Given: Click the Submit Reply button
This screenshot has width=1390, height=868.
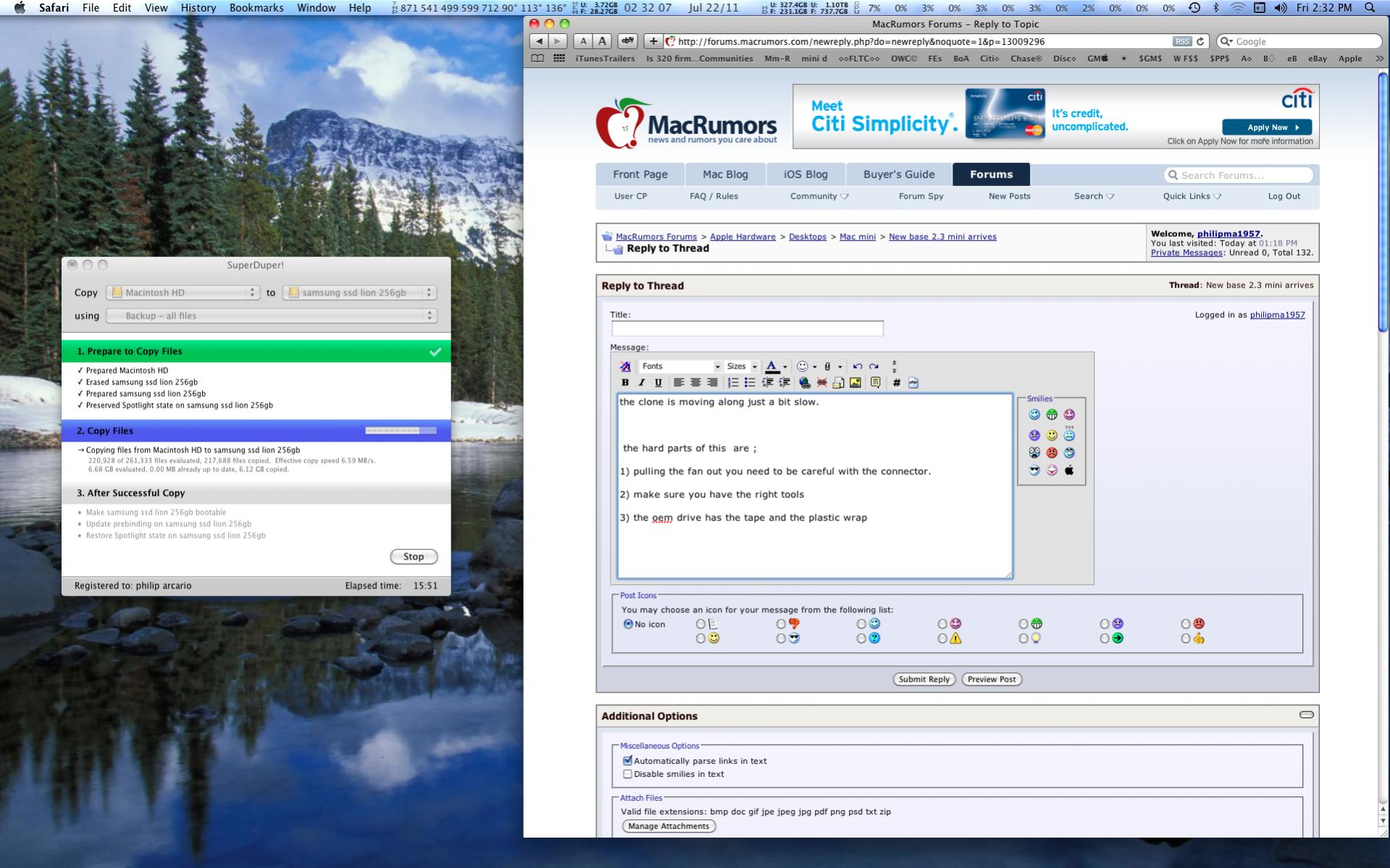Looking at the screenshot, I should click(x=924, y=679).
